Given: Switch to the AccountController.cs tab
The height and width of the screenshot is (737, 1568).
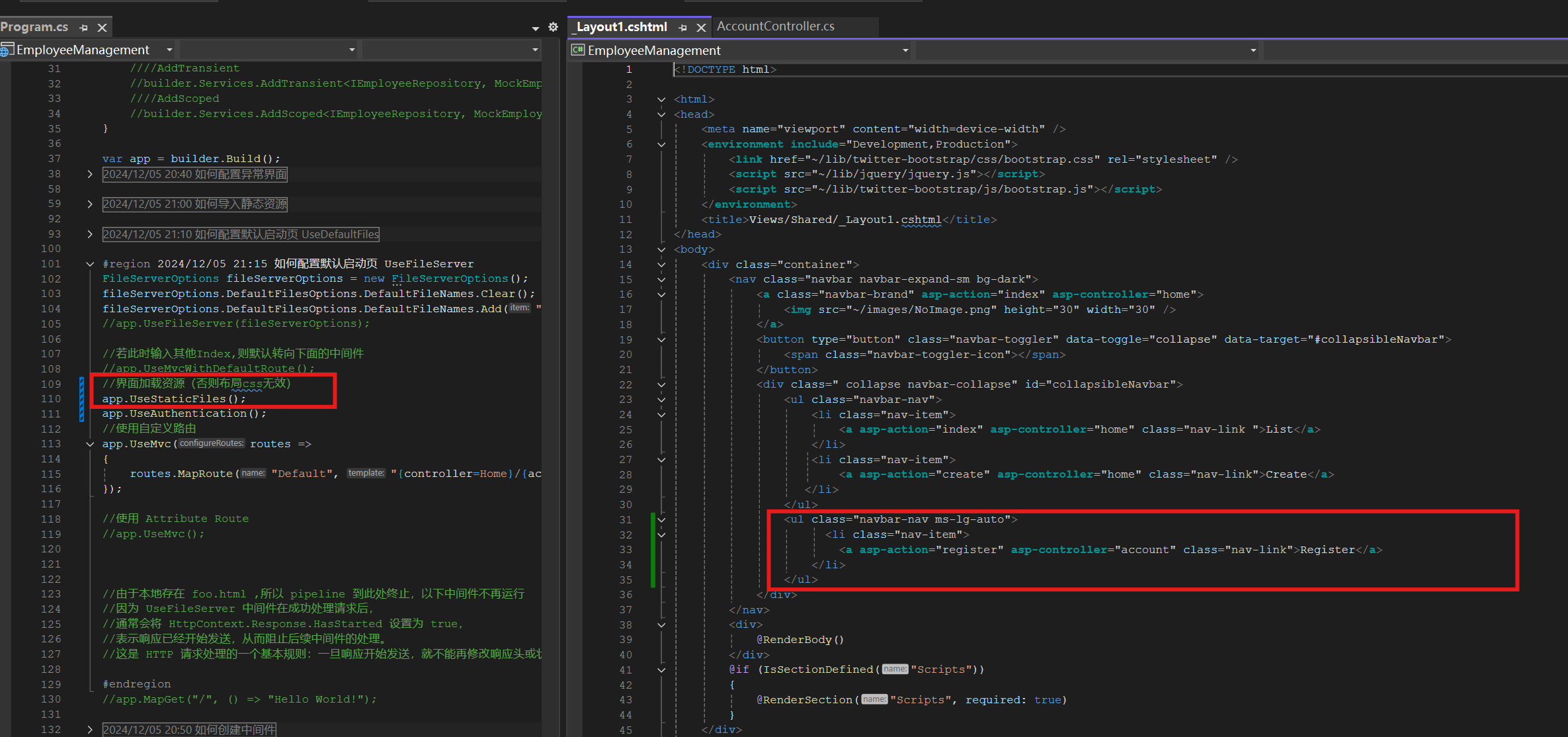Looking at the screenshot, I should tap(775, 26).
